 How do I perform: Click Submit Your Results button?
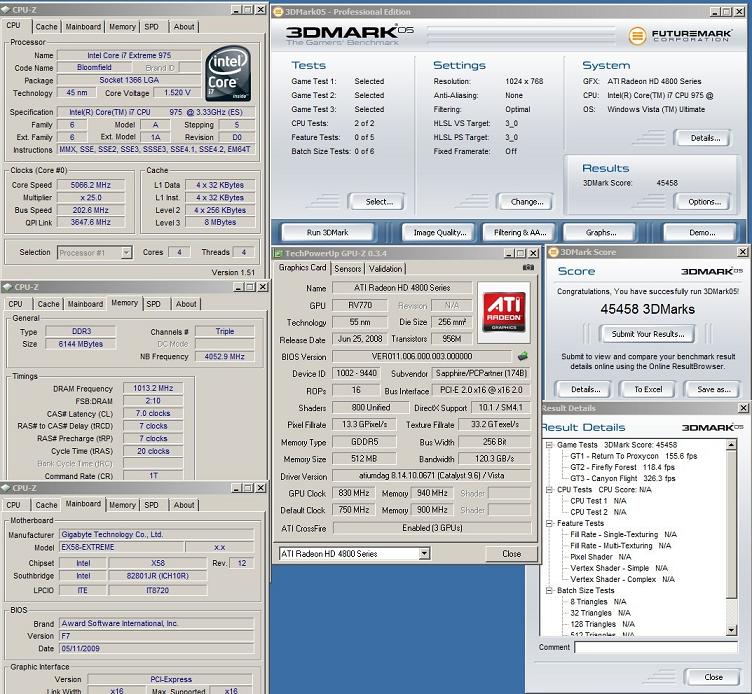tap(647, 334)
